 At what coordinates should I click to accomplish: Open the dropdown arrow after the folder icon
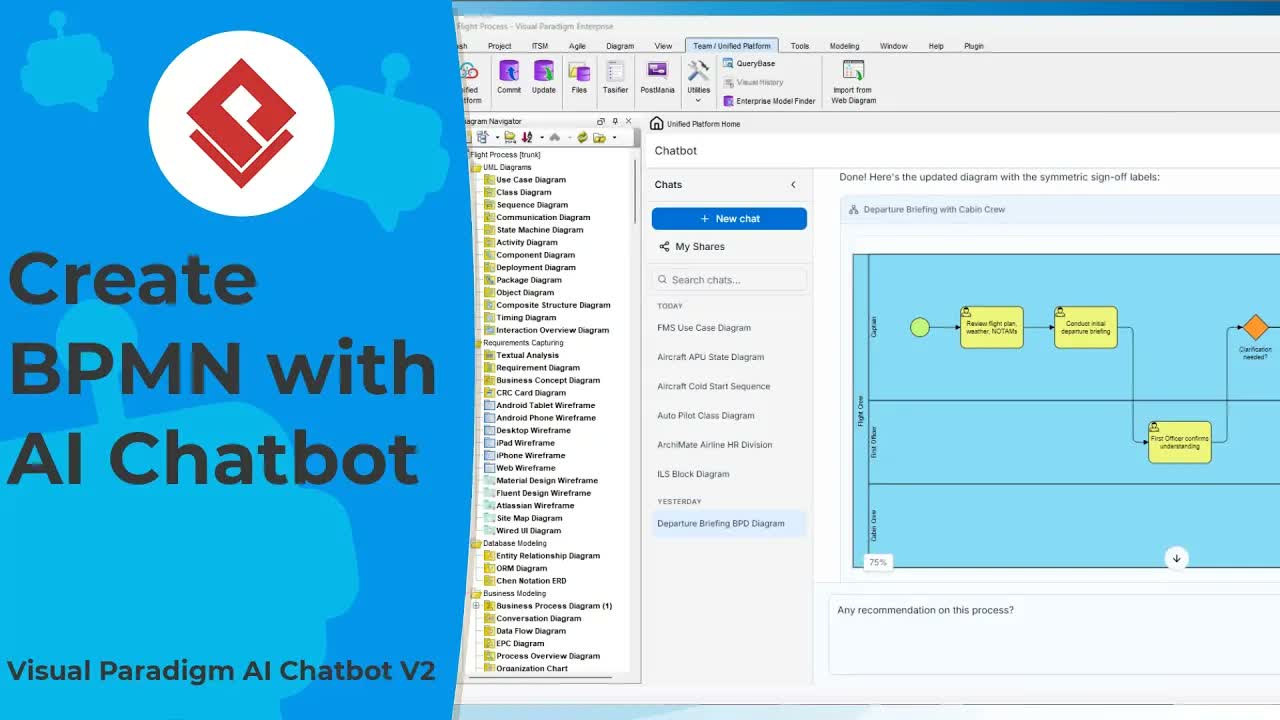point(614,138)
